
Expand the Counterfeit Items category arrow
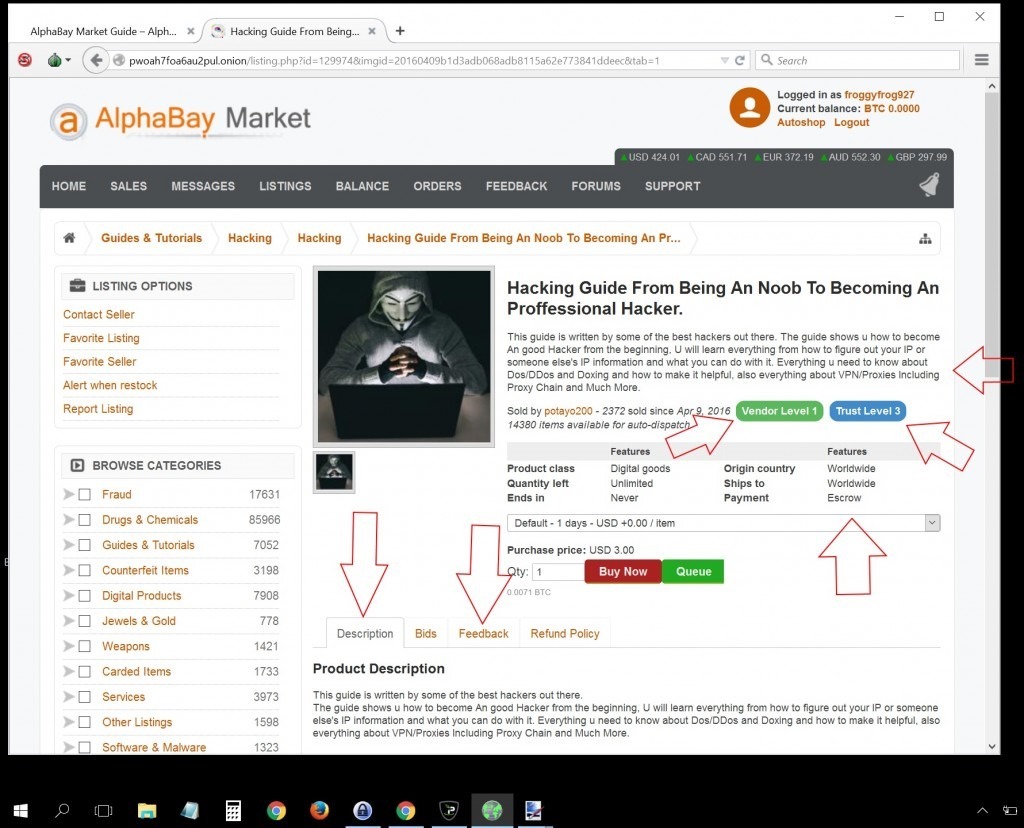click(68, 570)
